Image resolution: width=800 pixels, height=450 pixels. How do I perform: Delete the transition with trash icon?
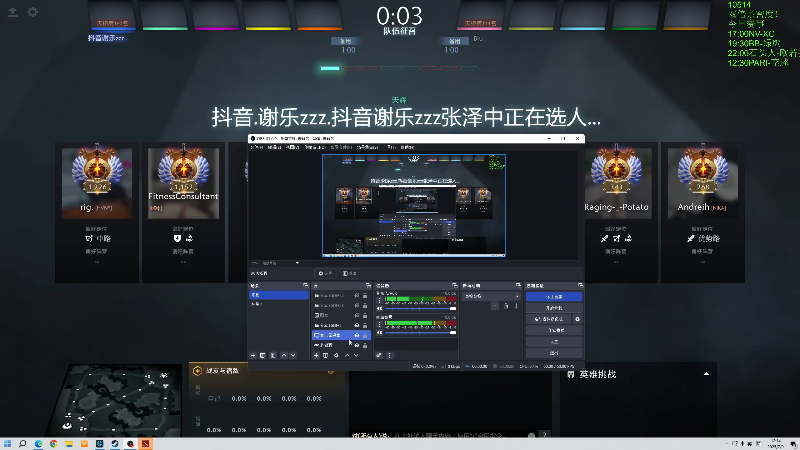click(x=506, y=306)
